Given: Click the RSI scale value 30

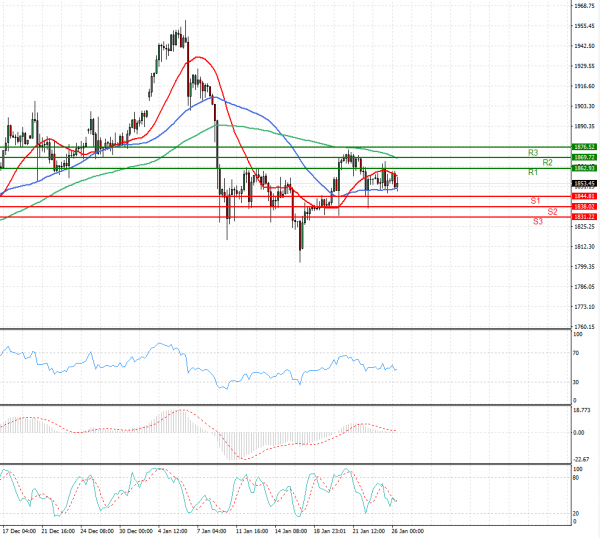Looking at the screenshot, I should (x=576, y=382).
